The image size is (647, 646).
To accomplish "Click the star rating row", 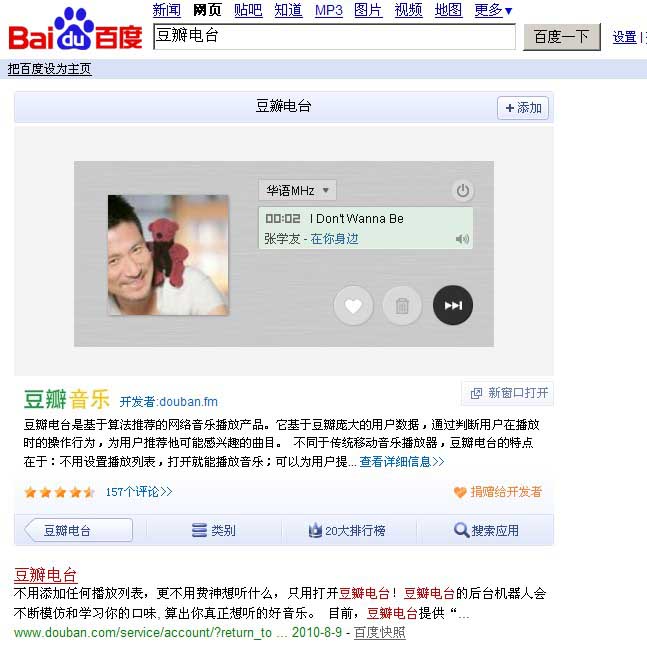I will 59,492.
